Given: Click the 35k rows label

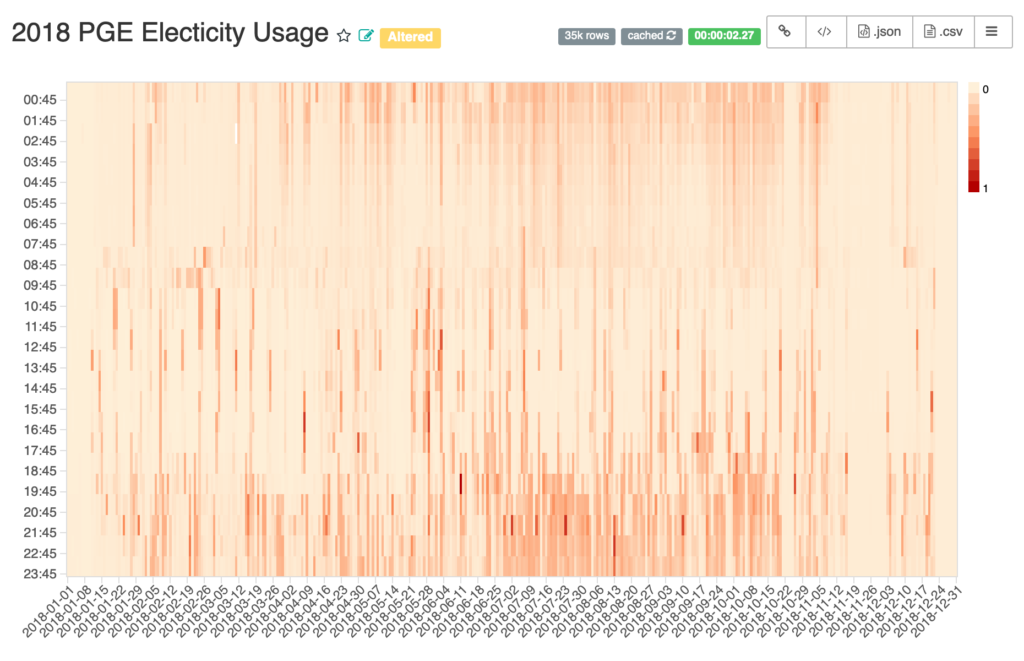Looking at the screenshot, I should 587,36.
